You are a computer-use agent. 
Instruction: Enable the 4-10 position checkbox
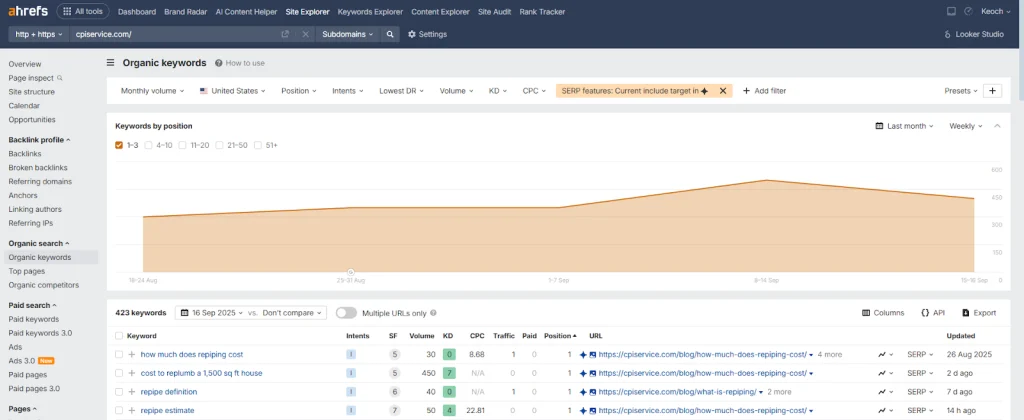pyautogui.click(x=149, y=145)
